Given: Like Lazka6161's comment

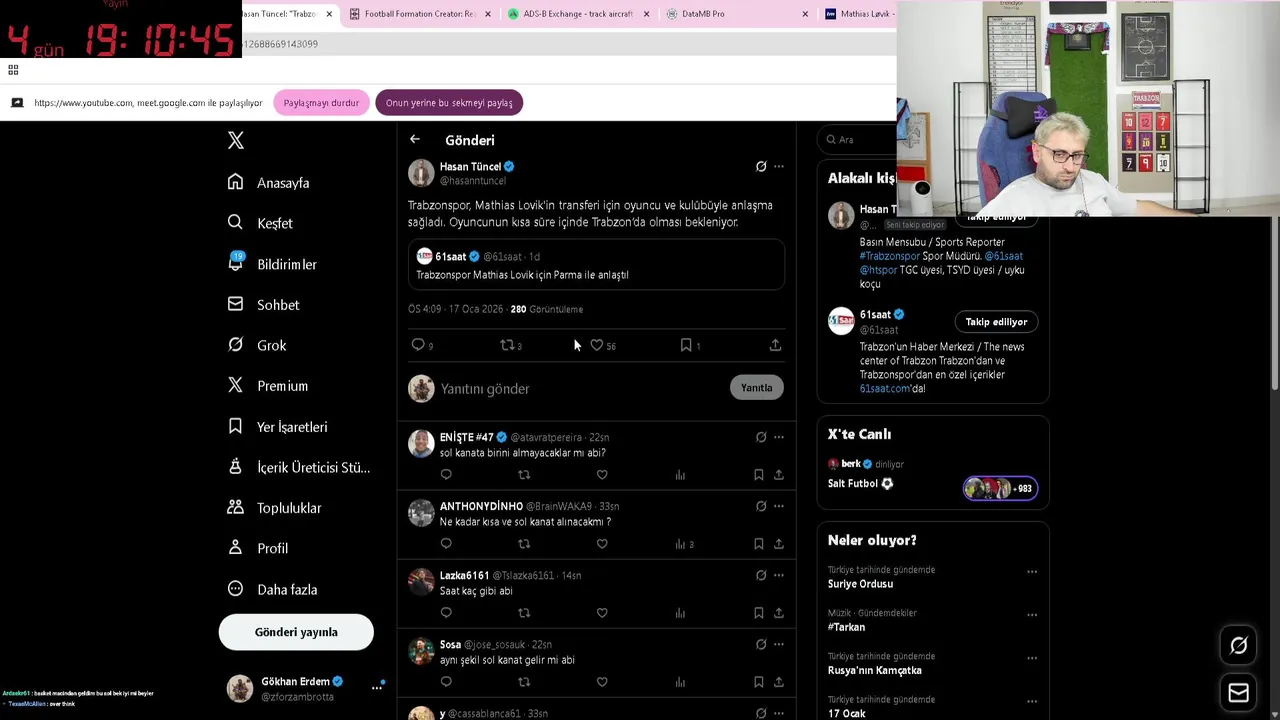Looking at the screenshot, I should [x=602, y=613].
